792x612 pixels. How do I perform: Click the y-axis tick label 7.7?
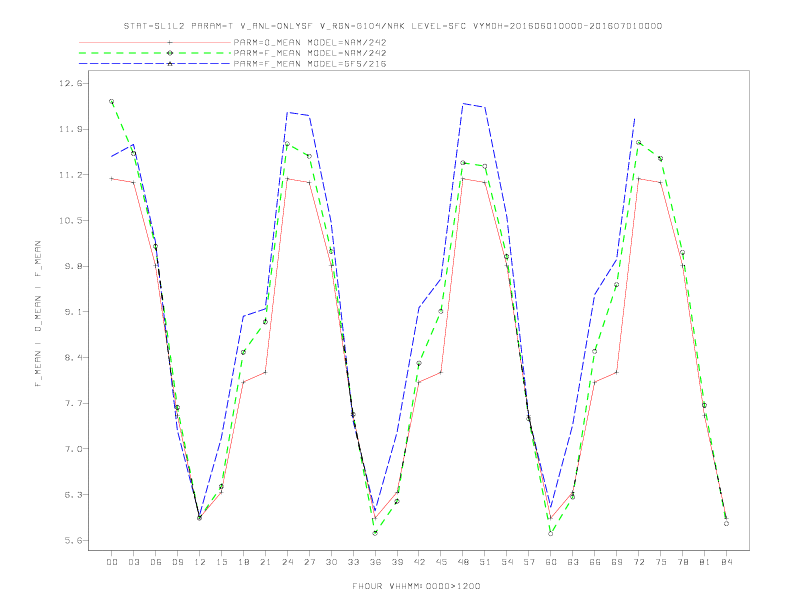pos(73,403)
